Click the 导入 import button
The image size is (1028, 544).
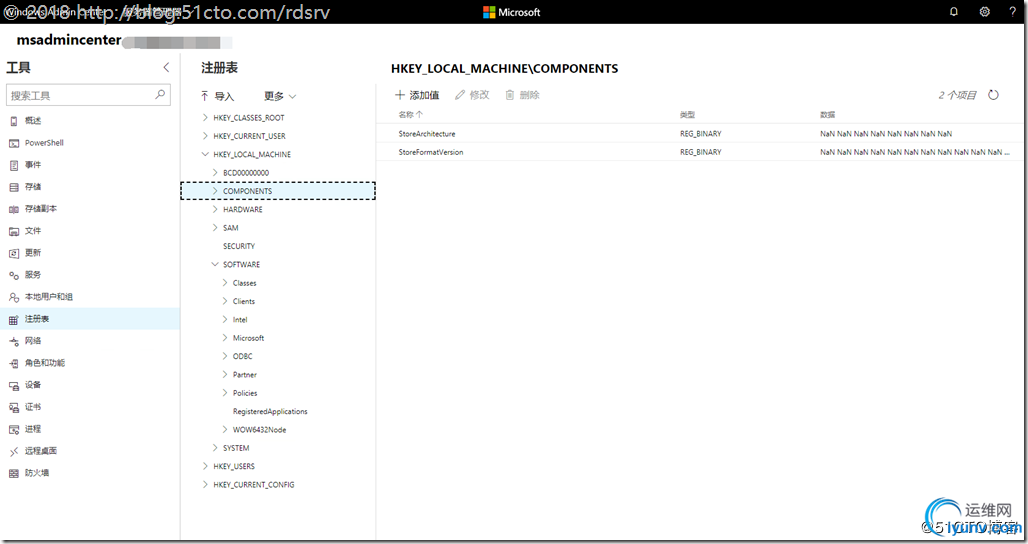pos(218,96)
